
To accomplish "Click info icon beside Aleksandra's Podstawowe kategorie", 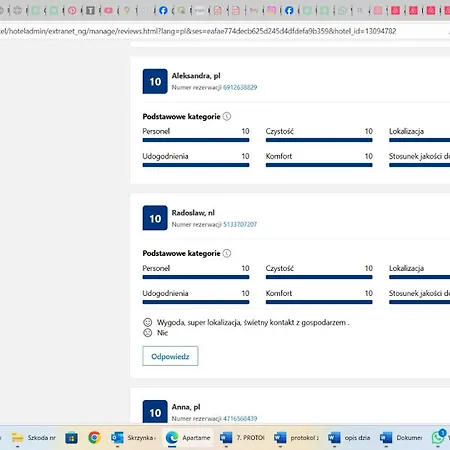I will pyautogui.click(x=227, y=116).
